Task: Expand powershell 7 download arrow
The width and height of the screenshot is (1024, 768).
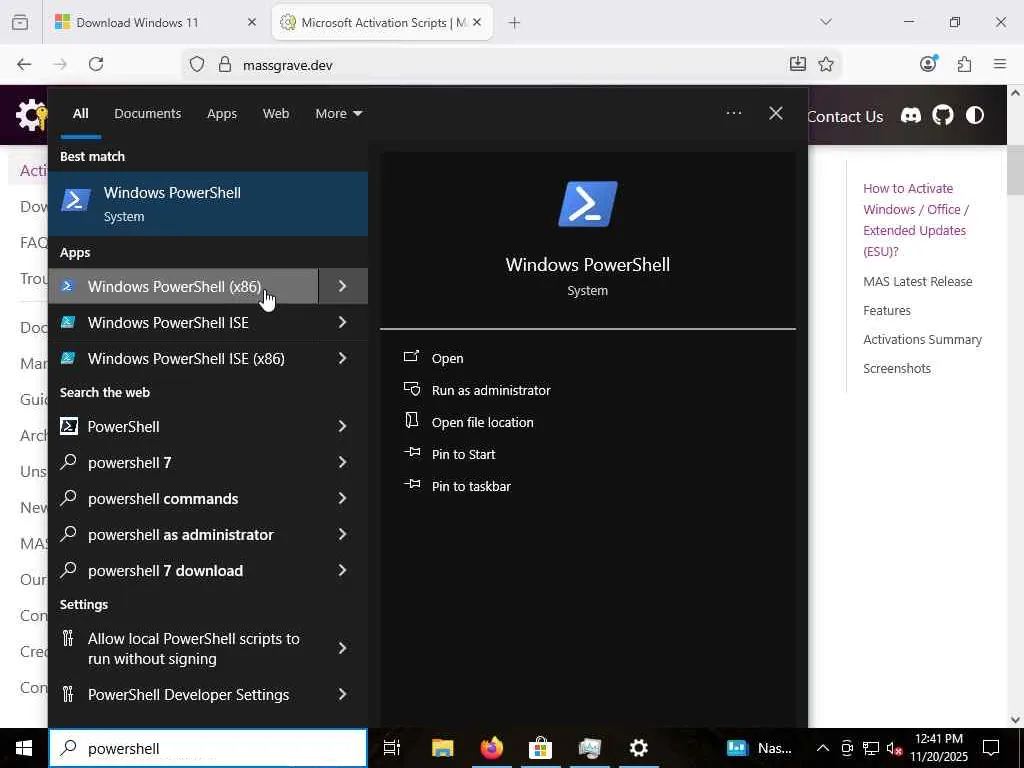Action: point(343,570)
